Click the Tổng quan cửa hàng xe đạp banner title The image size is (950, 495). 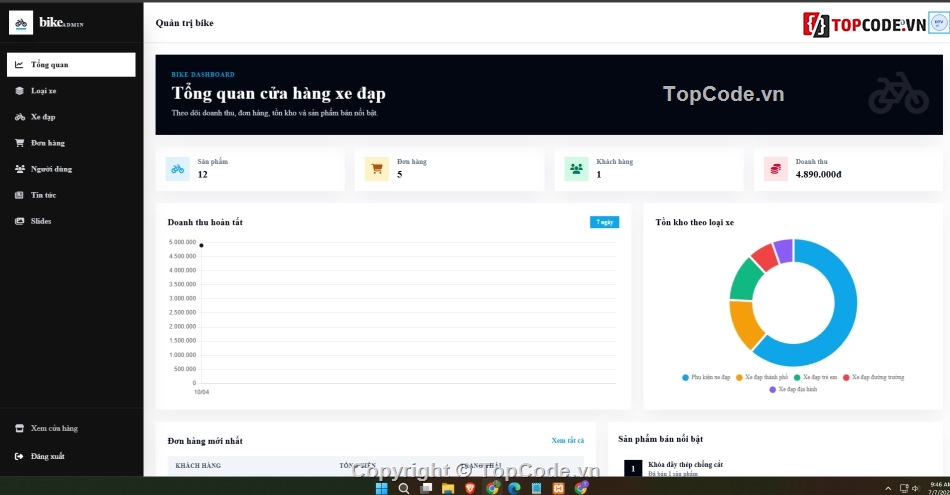(x=278, y=93)
